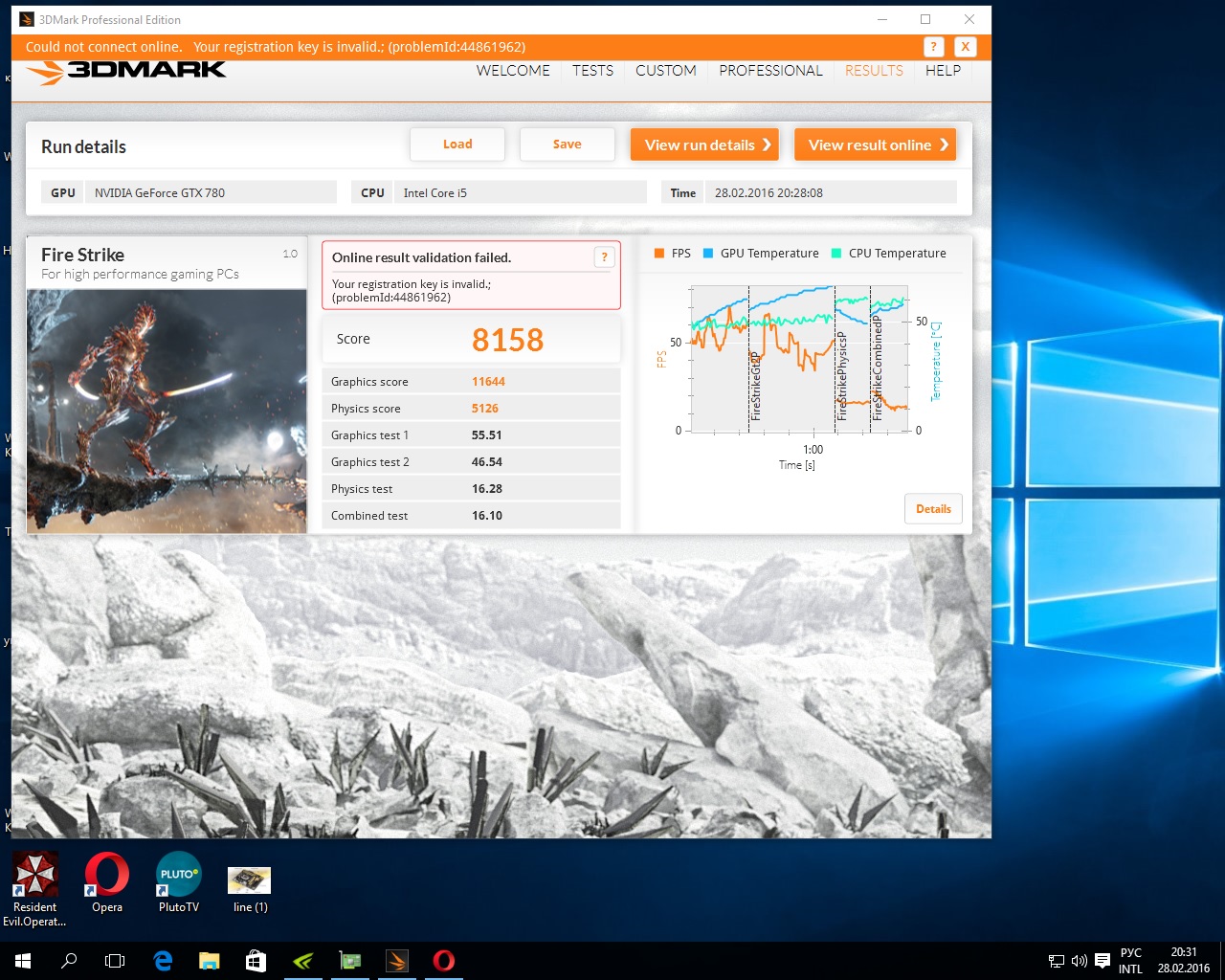The width and height of the screenshot is (1225, 980).
Task: Open help from the orange error bar
Action: tap(933, 46)
